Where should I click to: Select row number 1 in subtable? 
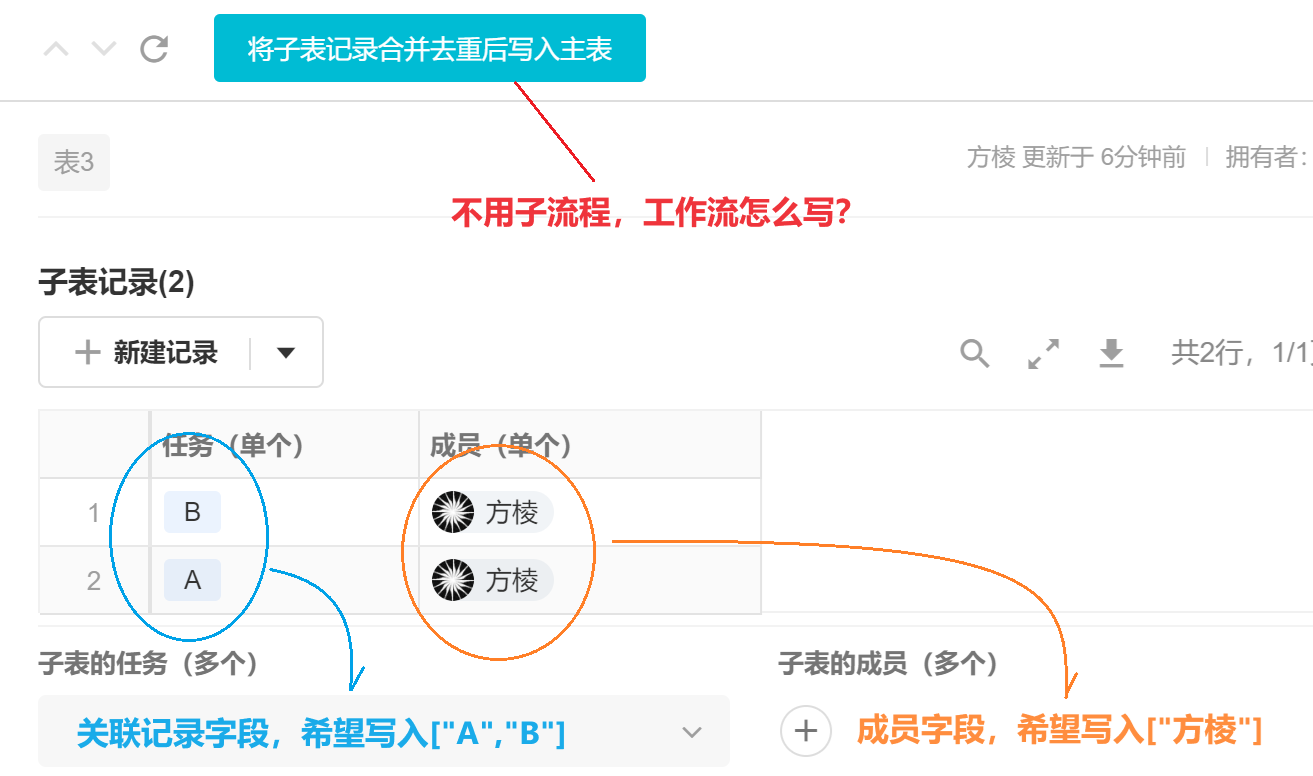[x=94, y=513]
